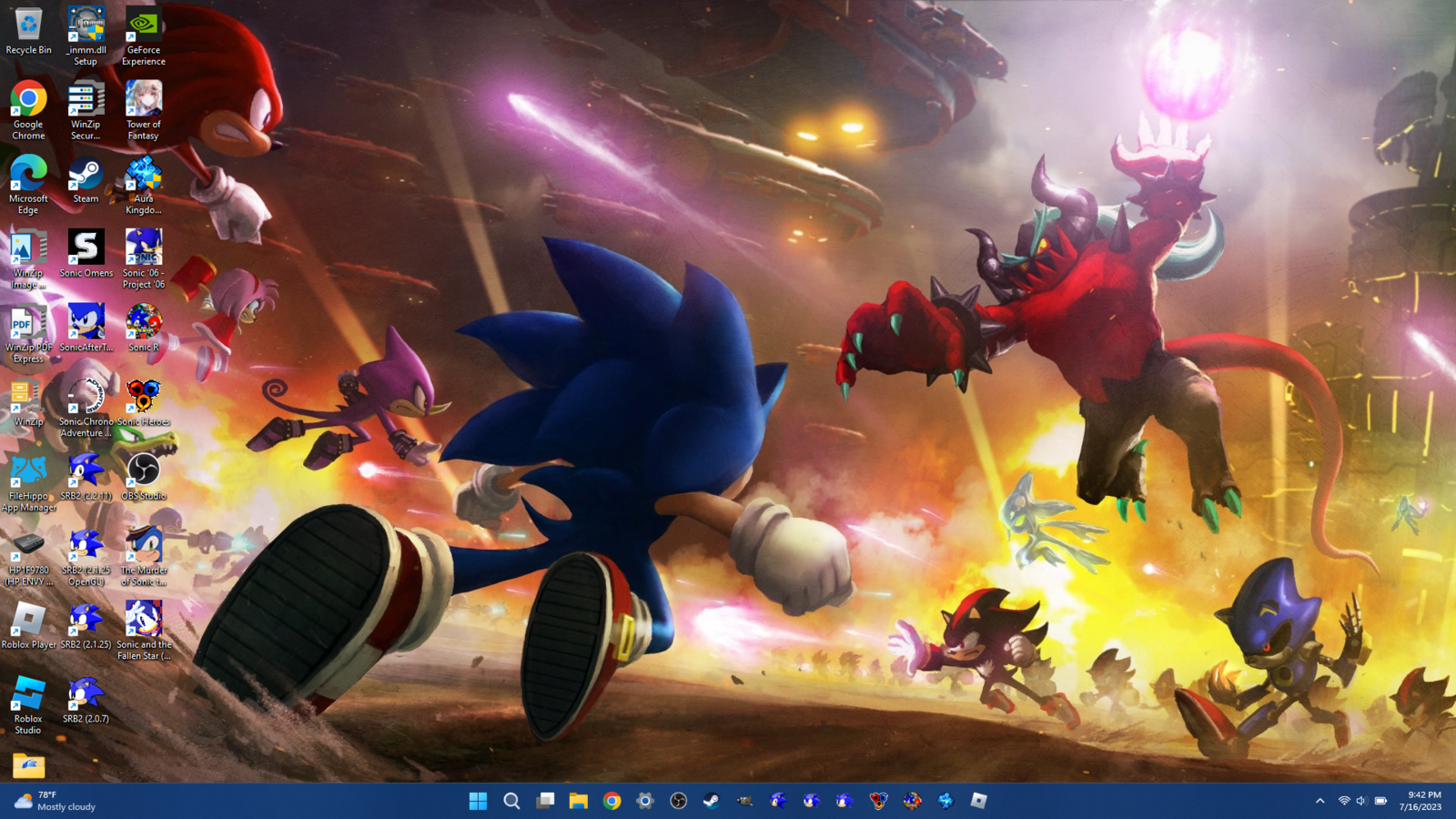Open Settings gear in the taskbar
Image resolution: width=1456 pixels, height=819 pixels.
[645, 801]
